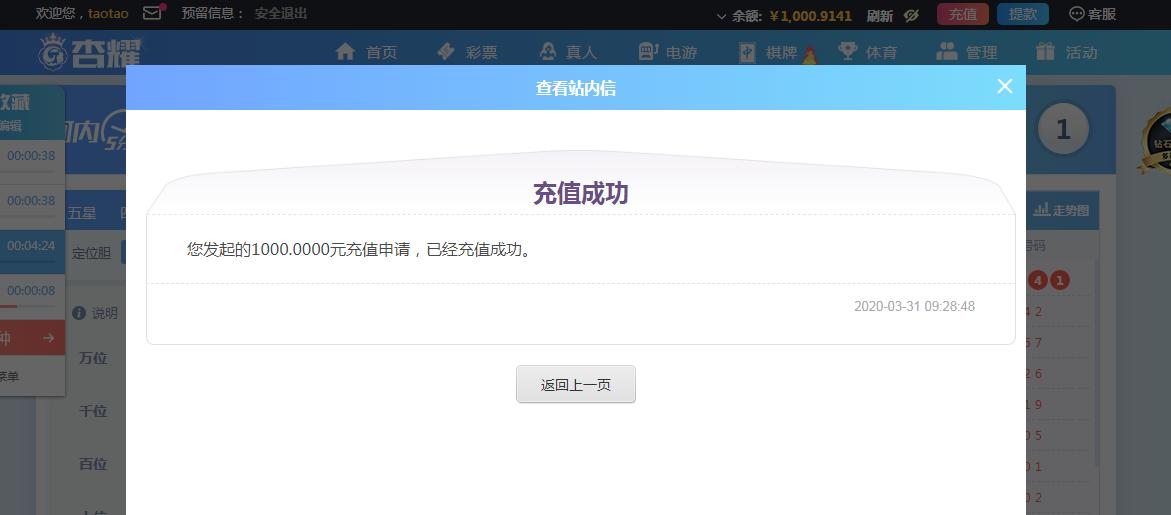Viewport: 1171px width, 515px height.
Task: Select the 真人 live dealer icon
Action: pos(547,52)
